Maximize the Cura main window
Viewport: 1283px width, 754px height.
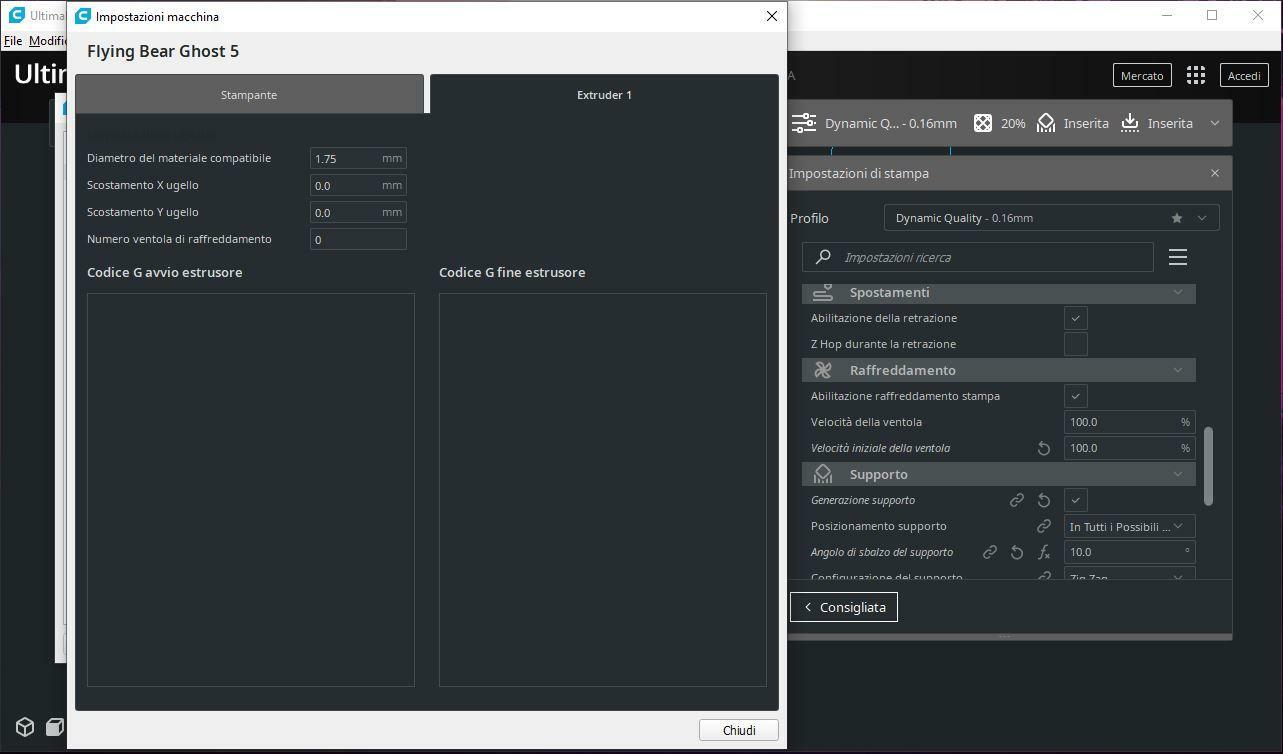[1212, 15]
